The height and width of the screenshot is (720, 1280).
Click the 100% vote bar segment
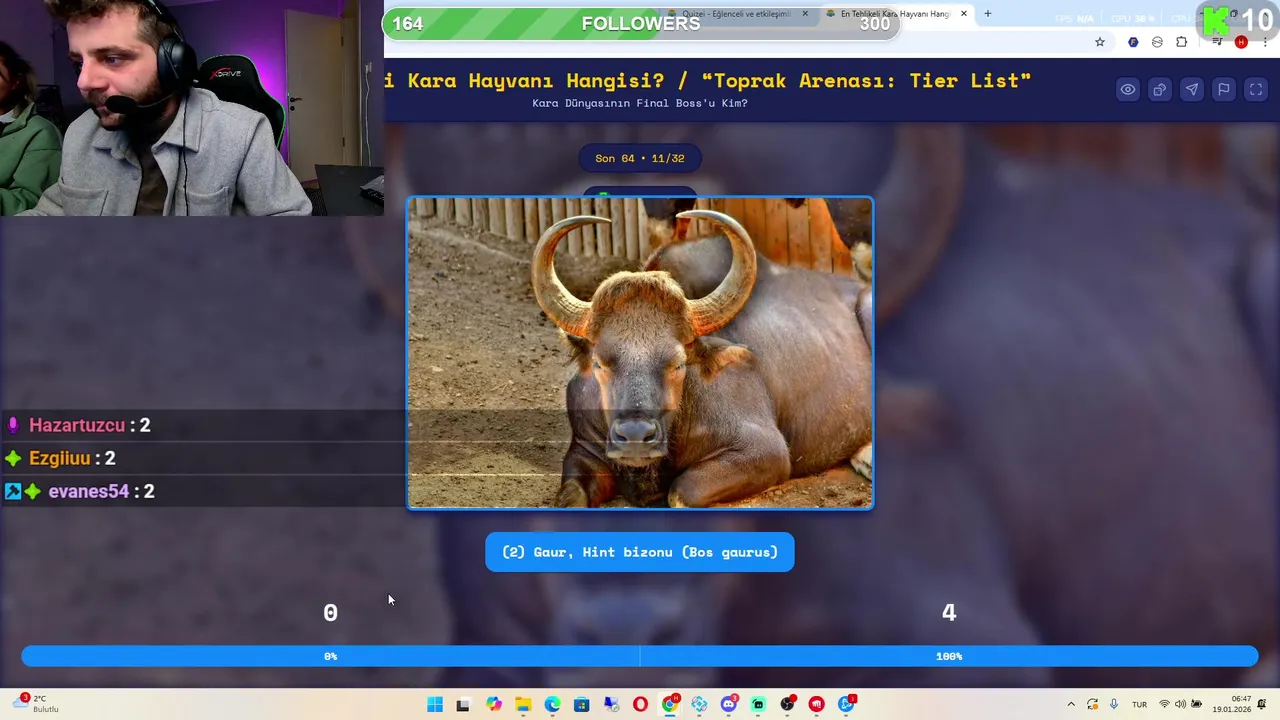[x=949, y=656]
